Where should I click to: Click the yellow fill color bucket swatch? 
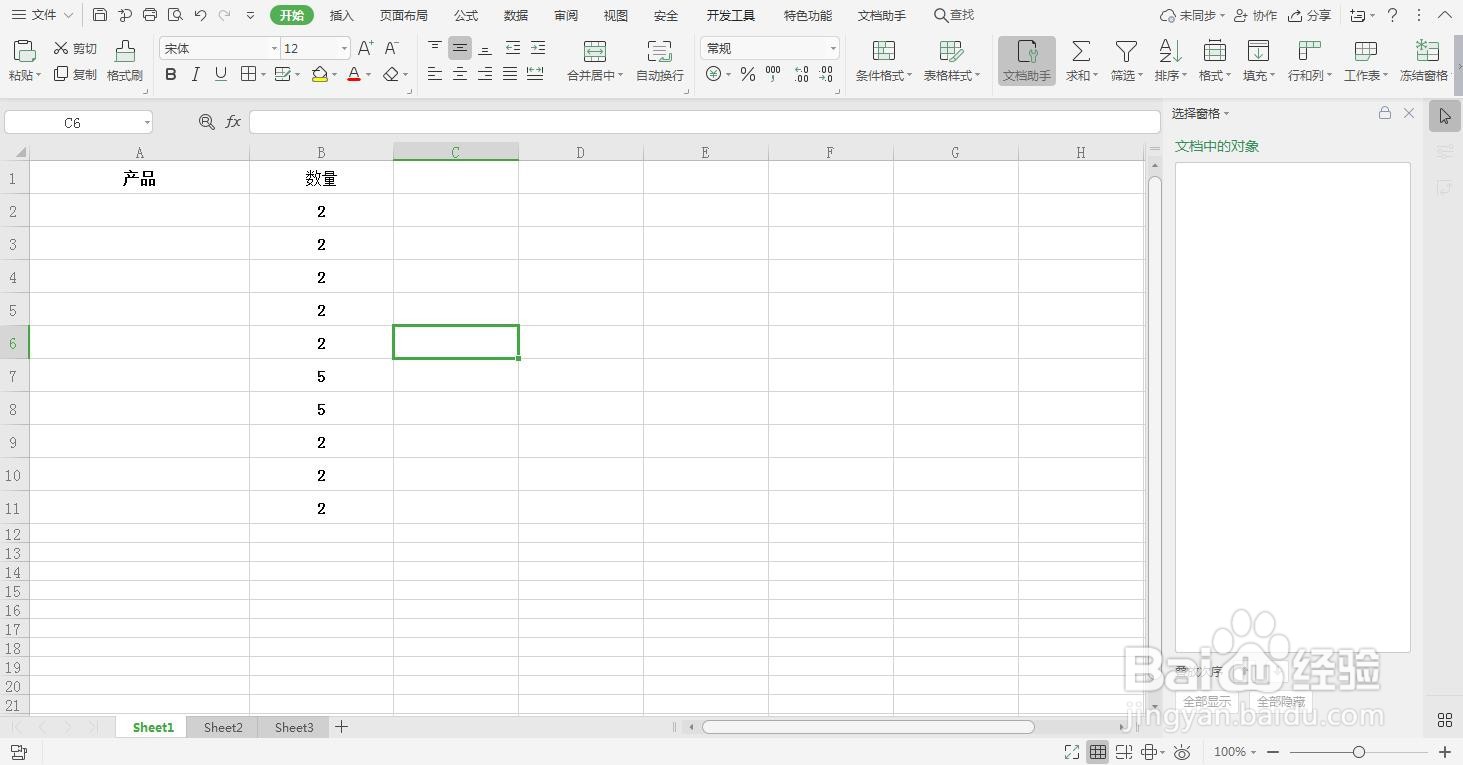tap(319, 74)
